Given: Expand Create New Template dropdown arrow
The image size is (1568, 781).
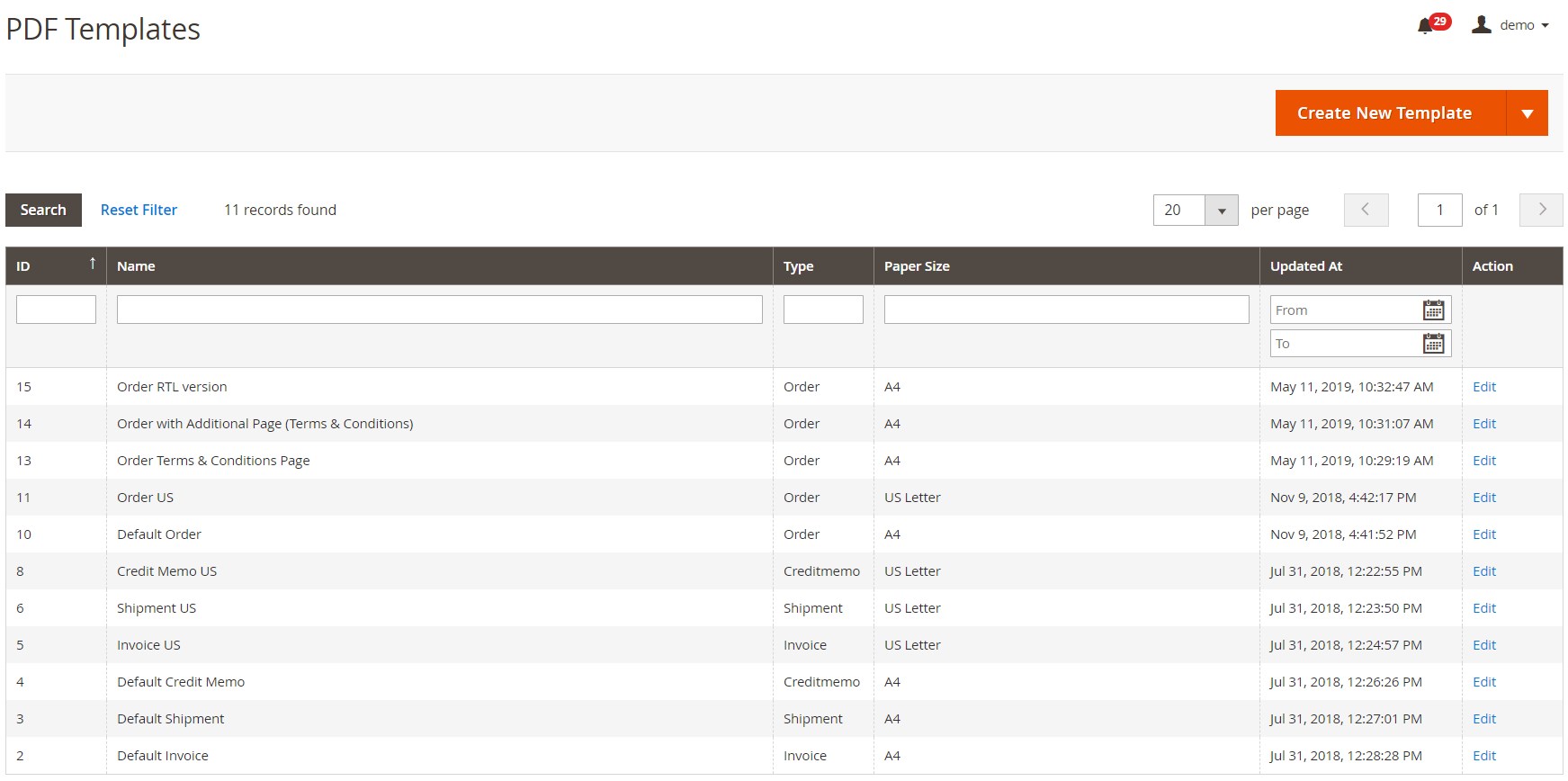Looking at the screenshot, I should pyautogui.click(x=1527, y=113).
